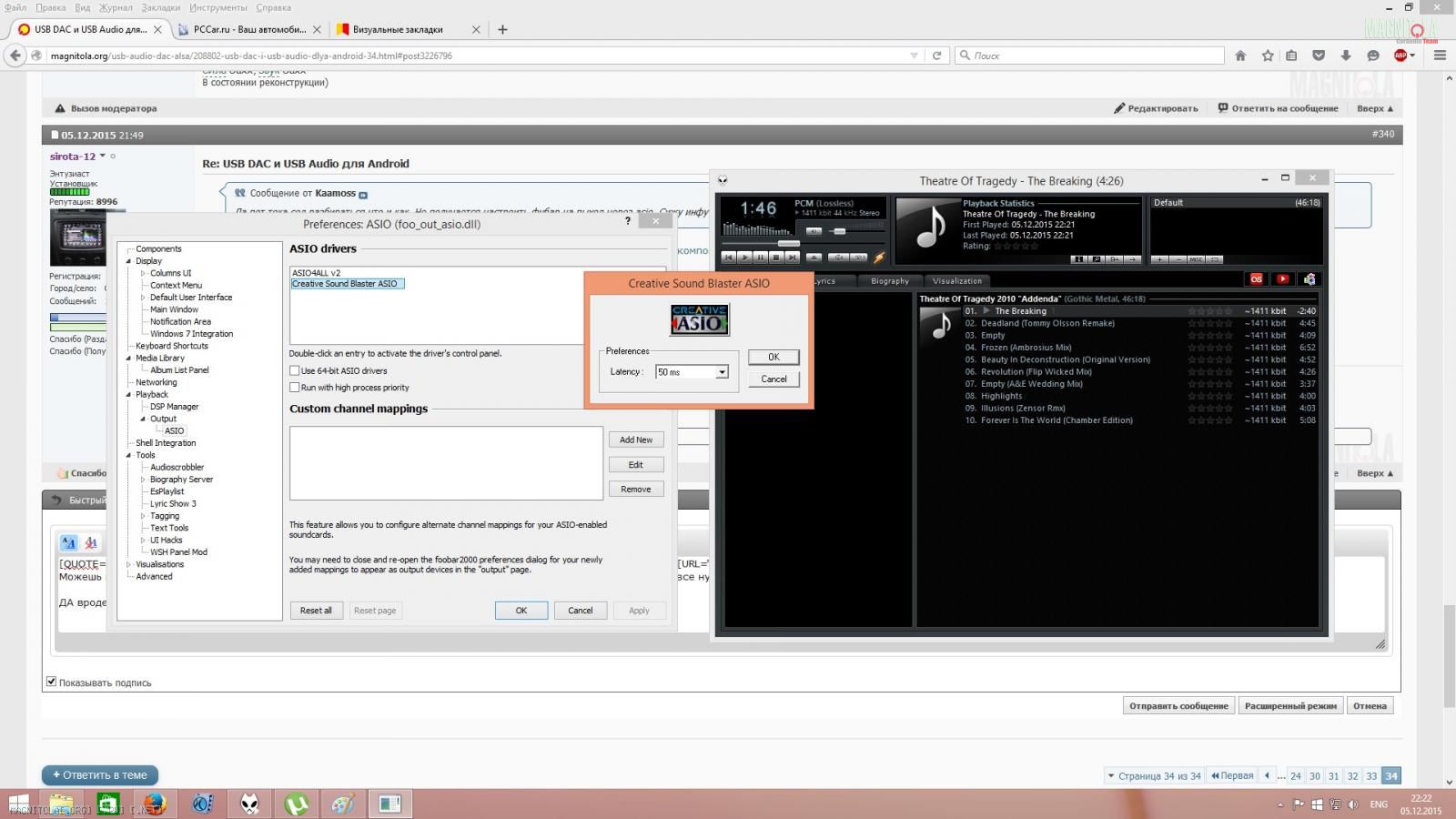Viewport: 1456px width, 819px height.
Task: Enable Use 64-bit ASIO drivers checkbox
Action: [295, 370]
